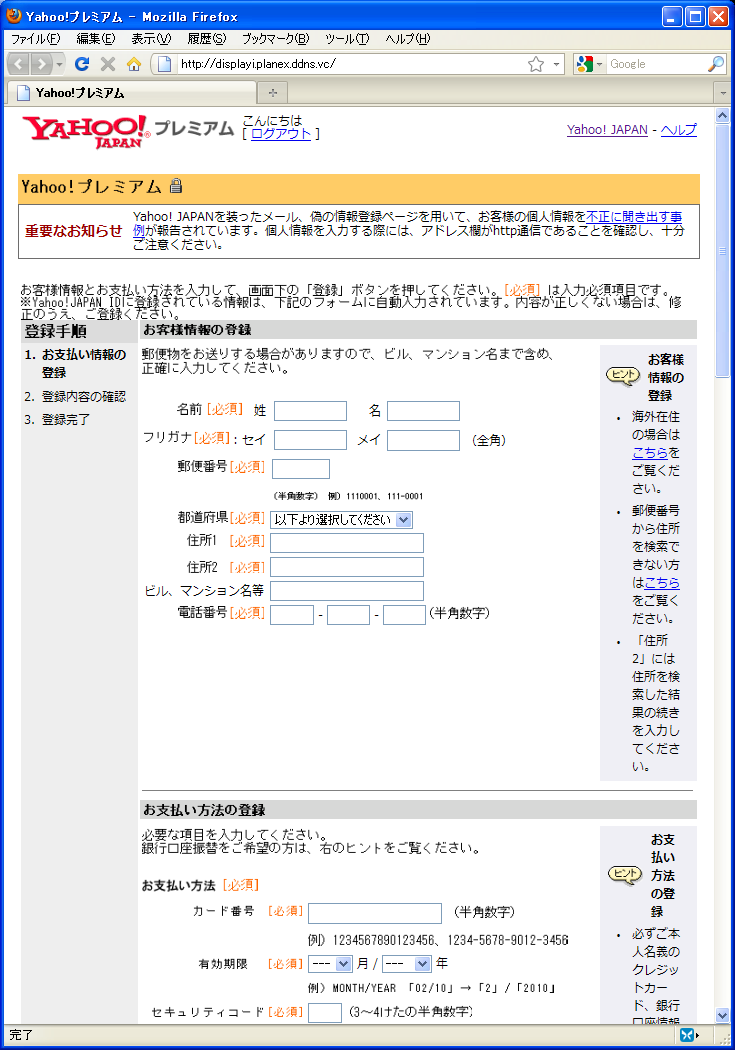Open the 都道府県 dropdown list

click(341, 520)
